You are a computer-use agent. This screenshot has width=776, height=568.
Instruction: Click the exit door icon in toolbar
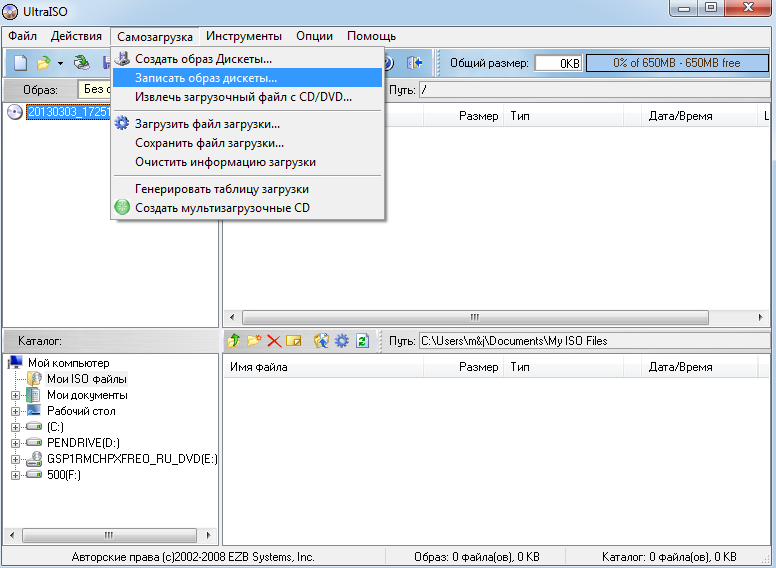click(414, 63)
